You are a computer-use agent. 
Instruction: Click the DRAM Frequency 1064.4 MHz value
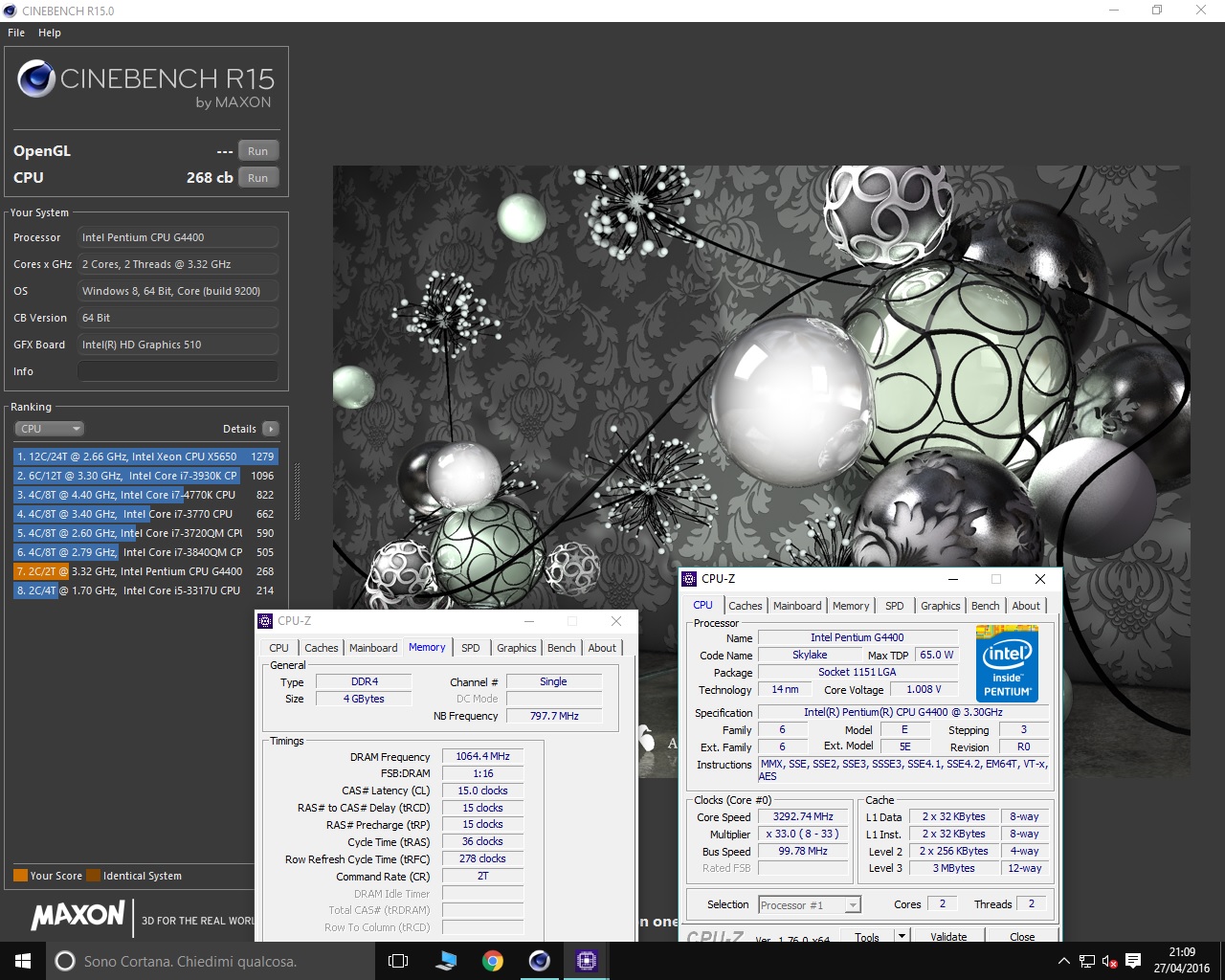pos(482,756)
